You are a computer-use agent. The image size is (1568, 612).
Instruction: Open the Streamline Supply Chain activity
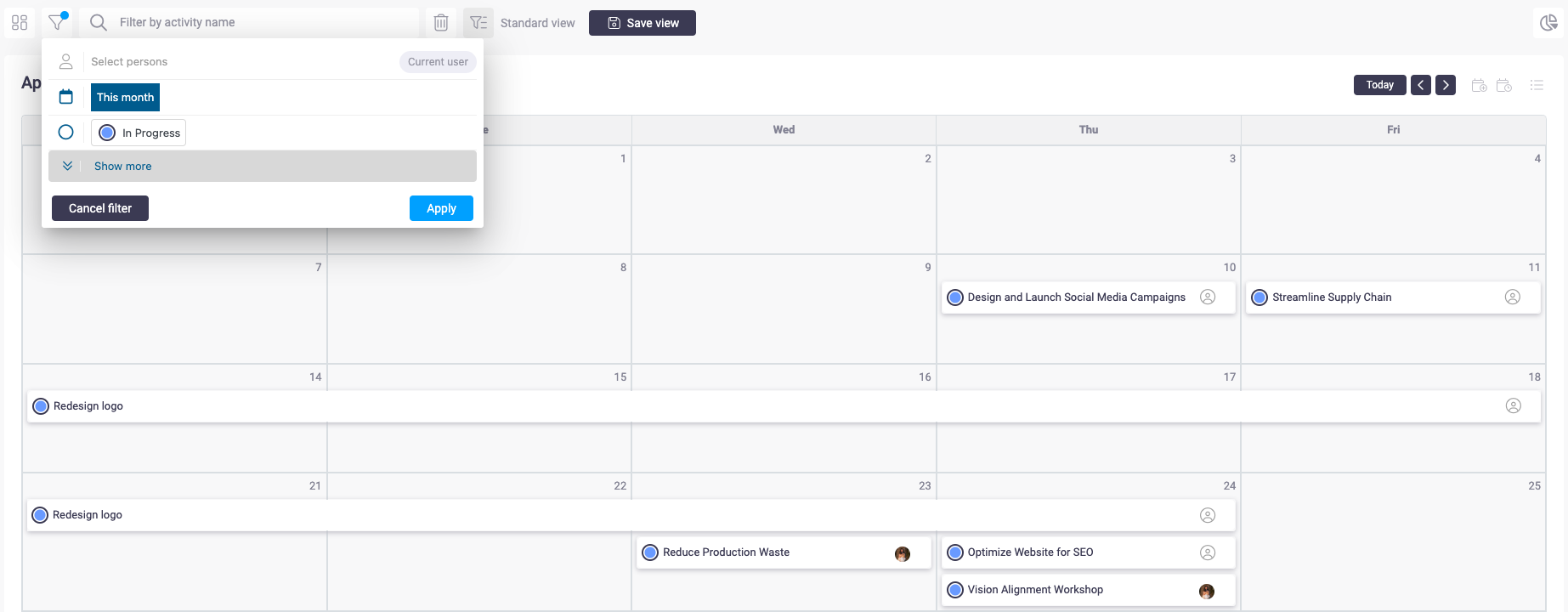tap(1332, 297)
